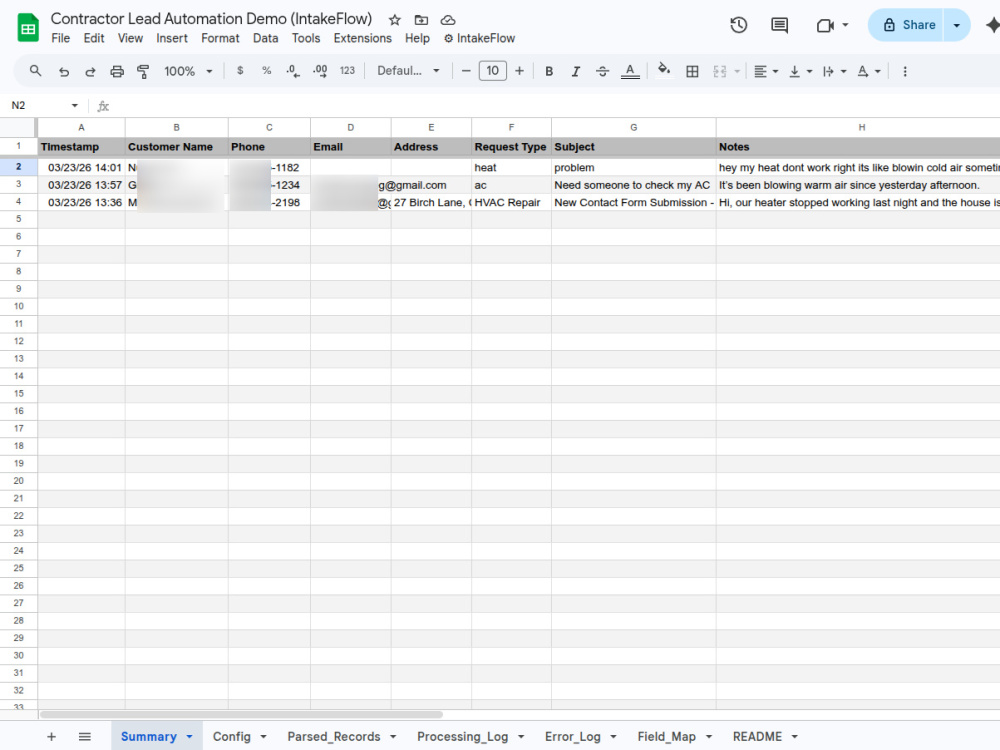The width and height of the screenshot is (1000, 750).
Task: Format as percent
Action: pyautogui.click(x=267, y=71)
